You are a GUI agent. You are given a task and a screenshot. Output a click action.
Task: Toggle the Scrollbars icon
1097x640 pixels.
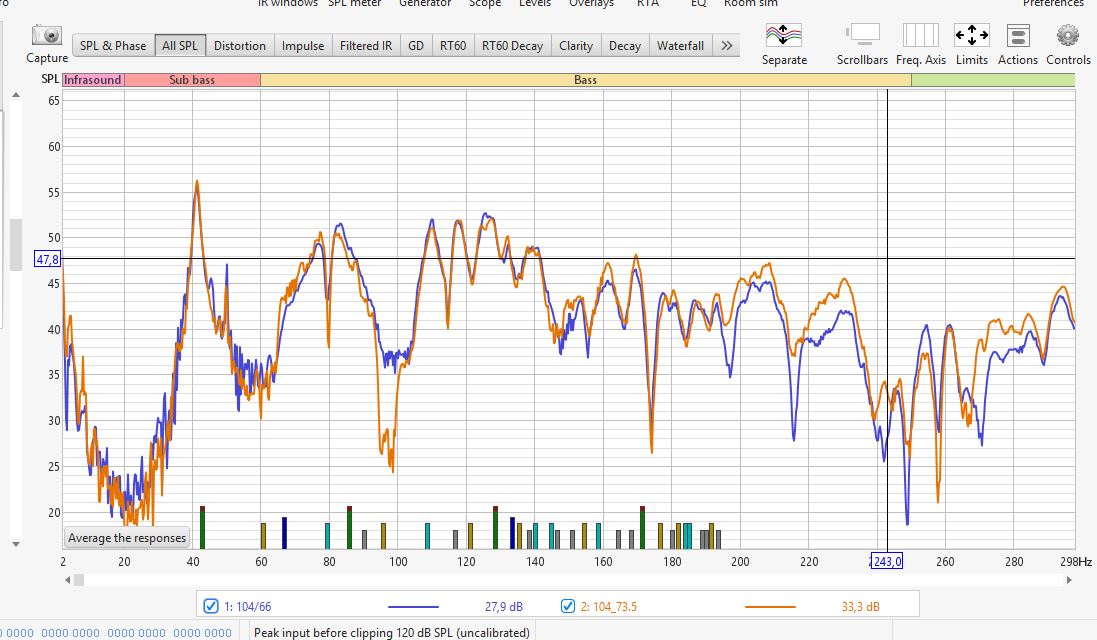pyautogui.click(x=862, y=36)
